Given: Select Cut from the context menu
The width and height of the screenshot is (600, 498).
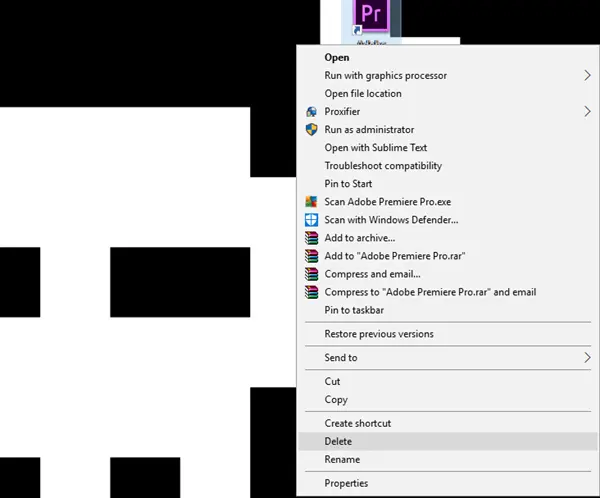Looking at the screenshot, I should [x=447, y=381].
